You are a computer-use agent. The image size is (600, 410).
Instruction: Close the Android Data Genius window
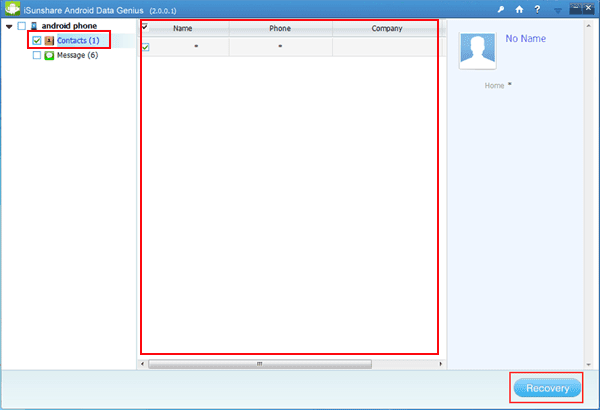pyautogui.click(x=588, y=9)
